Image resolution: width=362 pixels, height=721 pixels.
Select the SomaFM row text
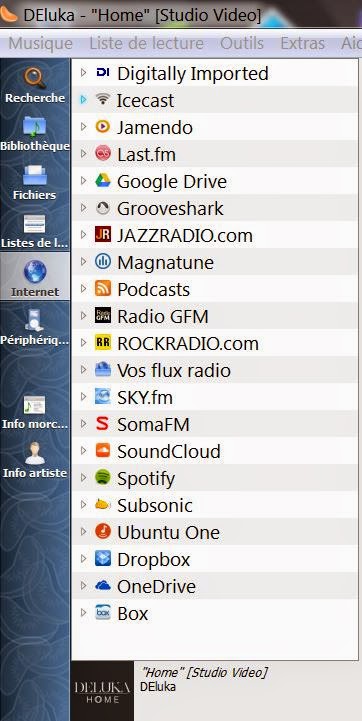click(153, 424)
